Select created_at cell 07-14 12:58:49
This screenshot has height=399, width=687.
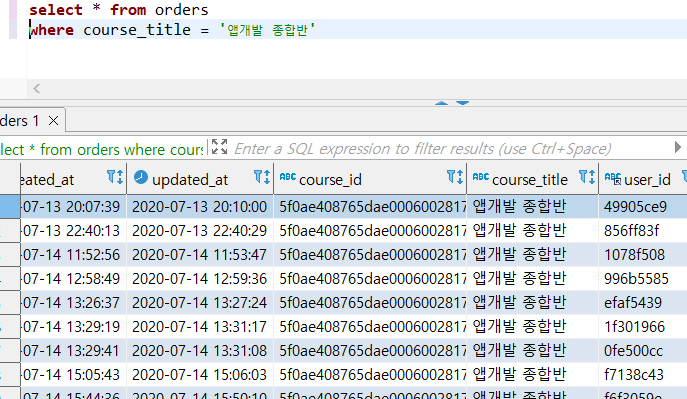(x=73, y=279)
